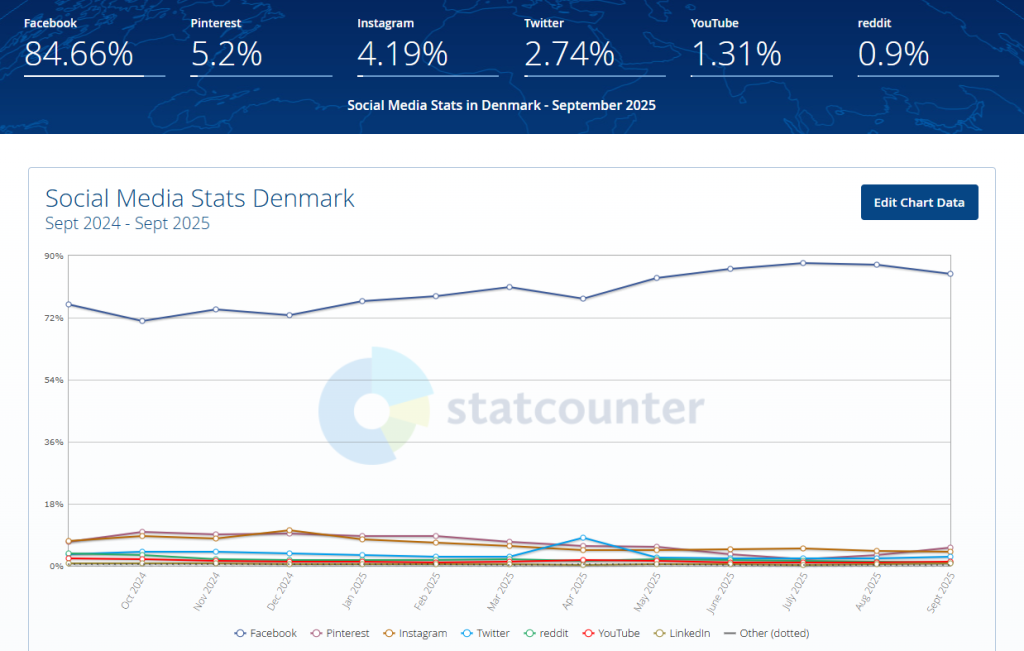
Task: Click the Social Media Stats Denmark chart title
Action: point(200,198)
